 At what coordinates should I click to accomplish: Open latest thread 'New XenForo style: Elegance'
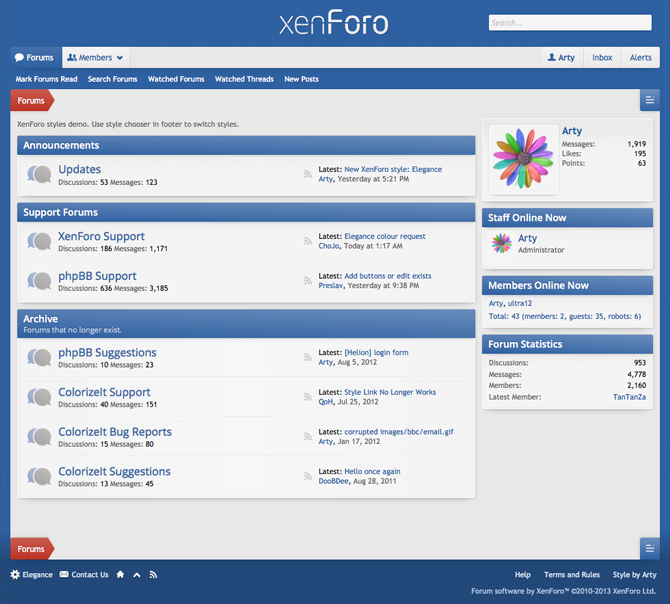pyautogui.click(x=393, y=169)
